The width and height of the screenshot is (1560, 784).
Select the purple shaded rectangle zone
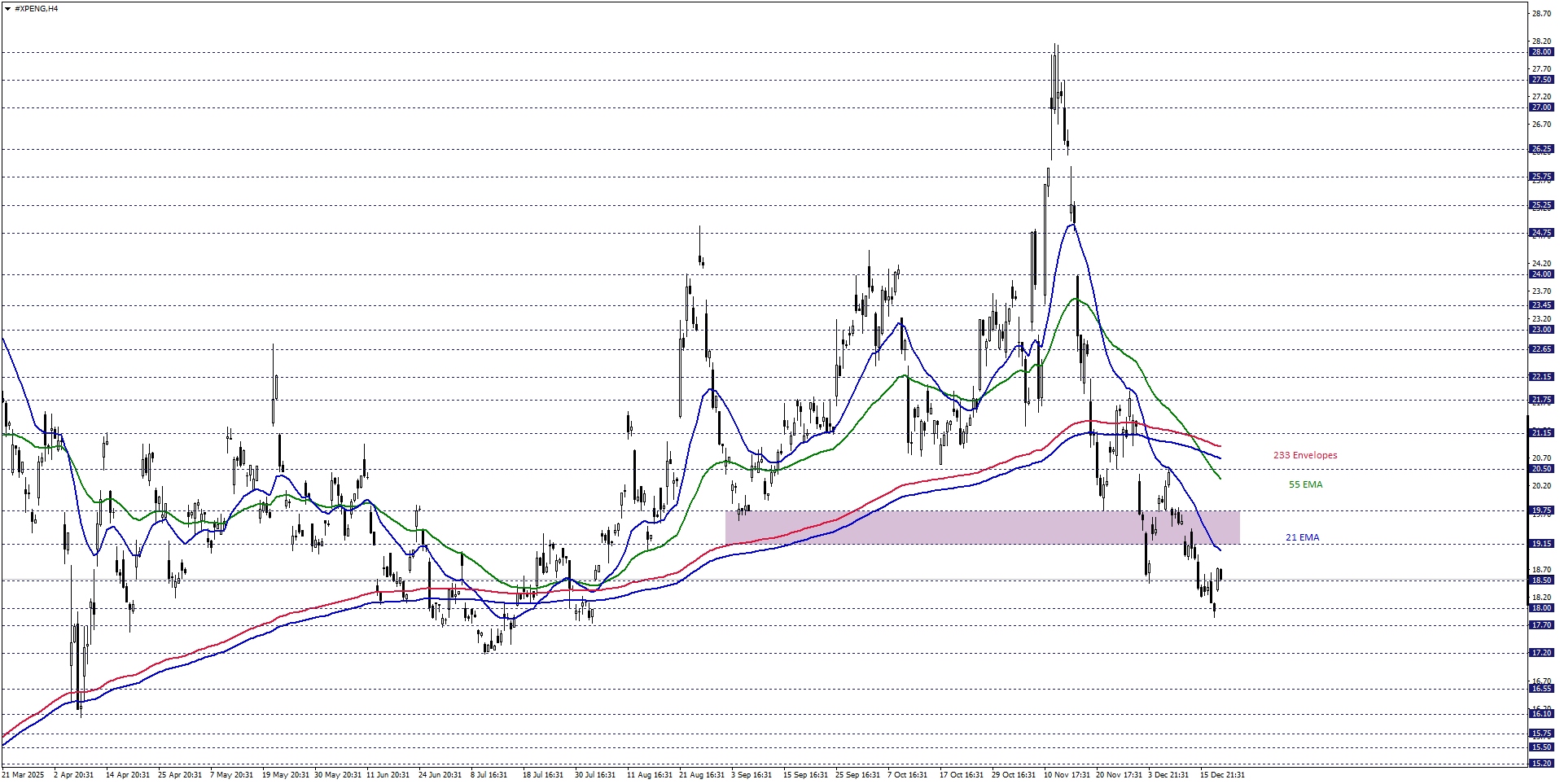[981, 528]
